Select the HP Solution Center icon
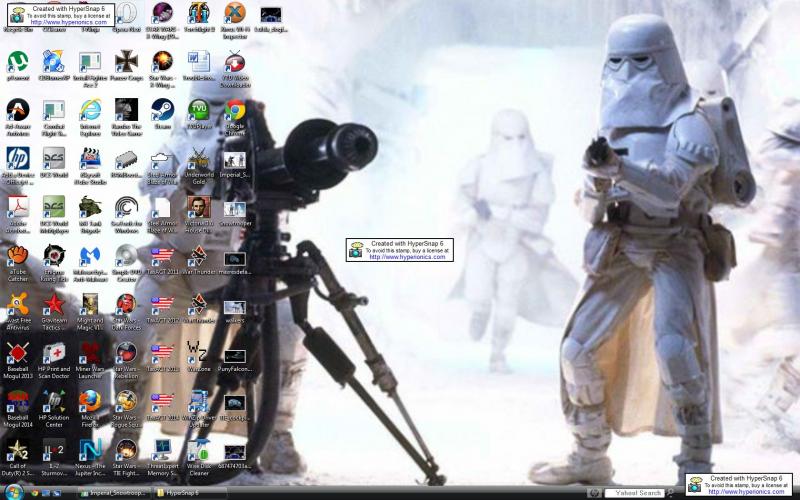Screen dimensions: 800x500 click(54, 409)
